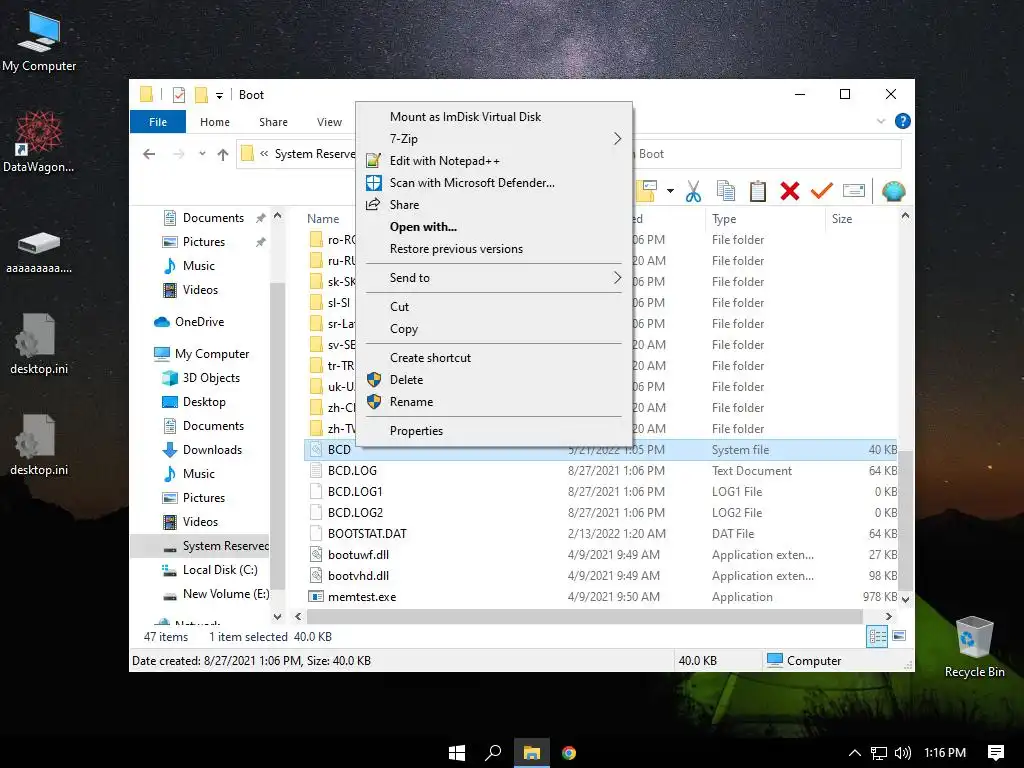
Task: Click quick access properties checkmark icon
Action: pyautogui.click(x=179, y=95)
